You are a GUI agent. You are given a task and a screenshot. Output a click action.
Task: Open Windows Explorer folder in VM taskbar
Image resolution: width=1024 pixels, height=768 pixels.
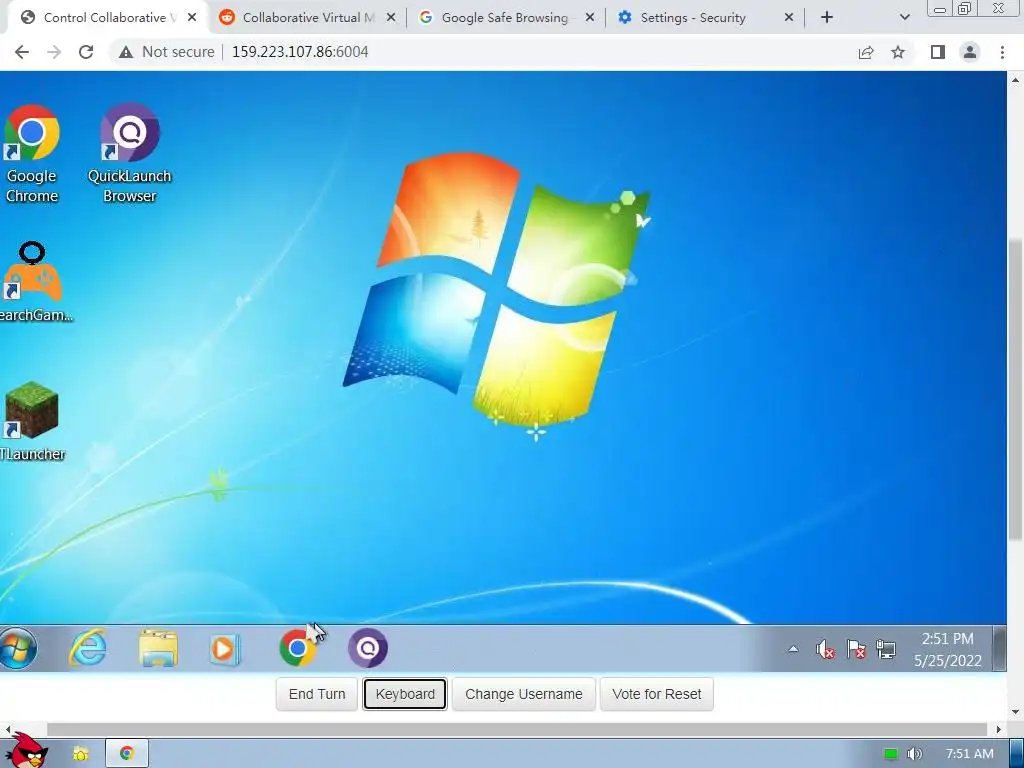[158, 648]
